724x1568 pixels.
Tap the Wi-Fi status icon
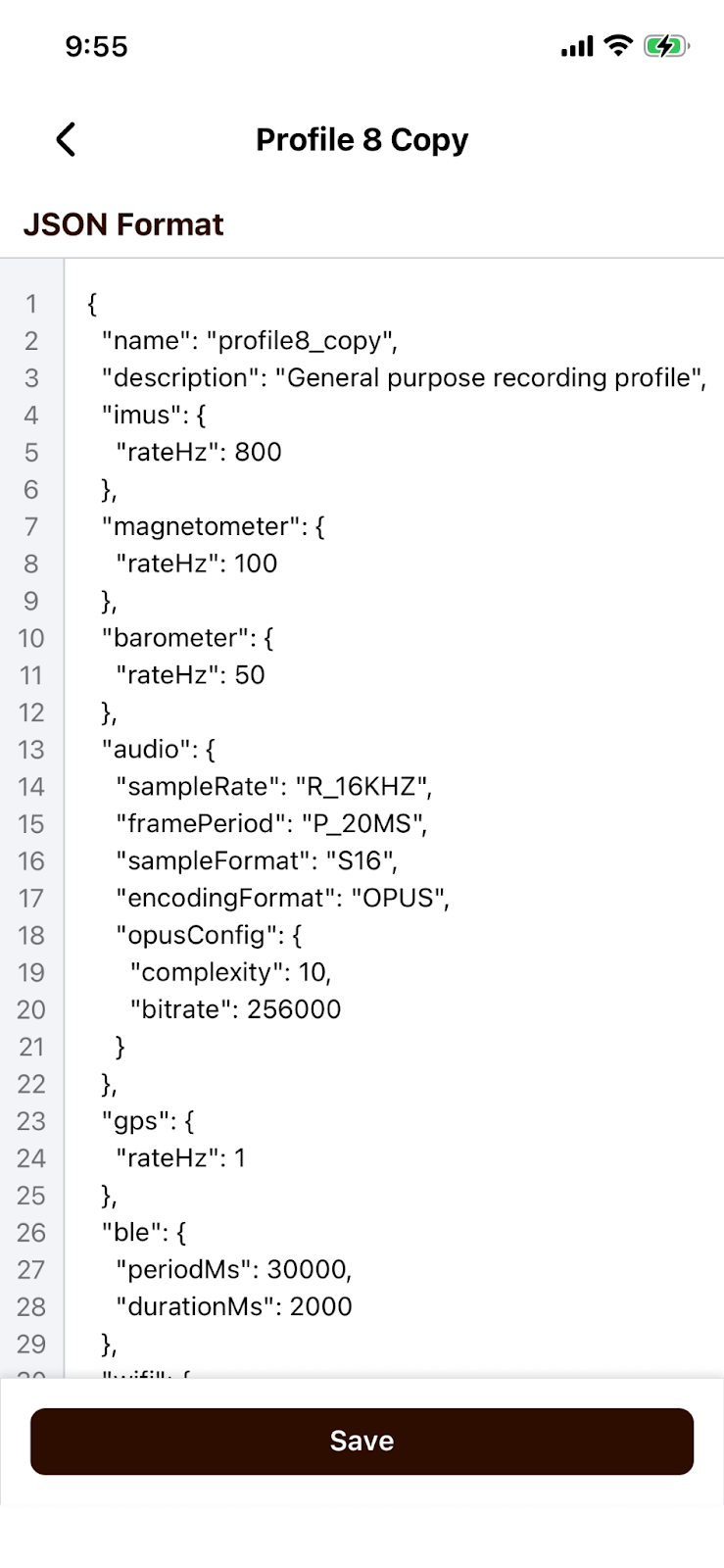[x=617, y=45]
